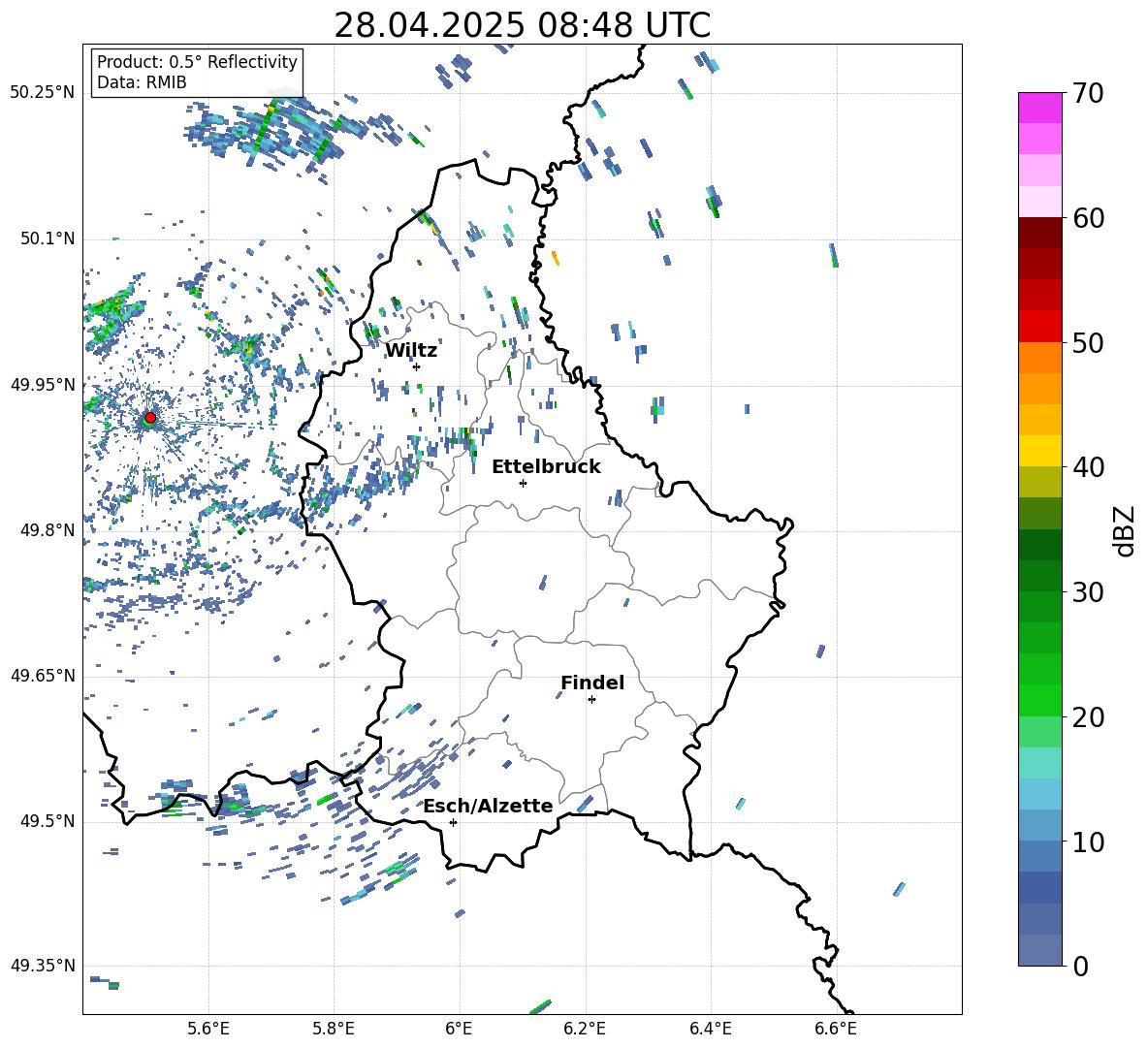Click the dBZ colorbar axis label

(1126, 531)
